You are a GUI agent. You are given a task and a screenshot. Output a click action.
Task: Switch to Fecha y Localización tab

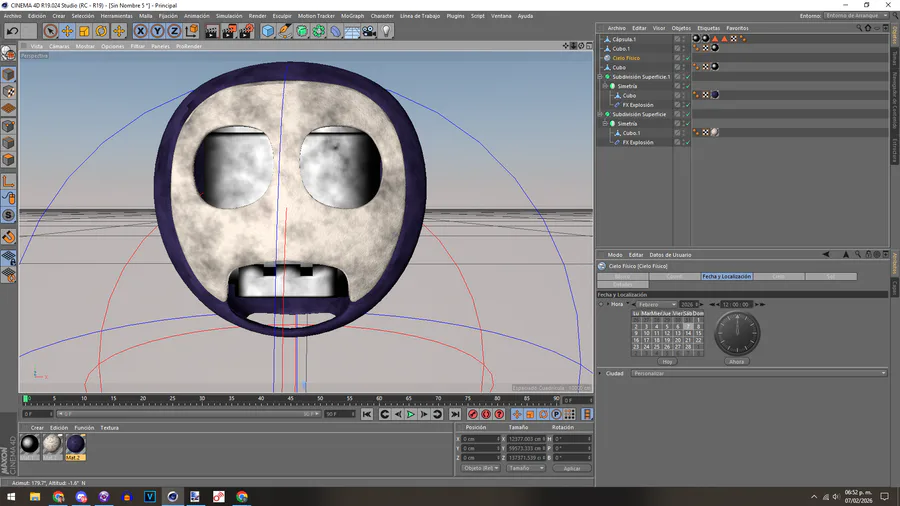tap(727, 276)
